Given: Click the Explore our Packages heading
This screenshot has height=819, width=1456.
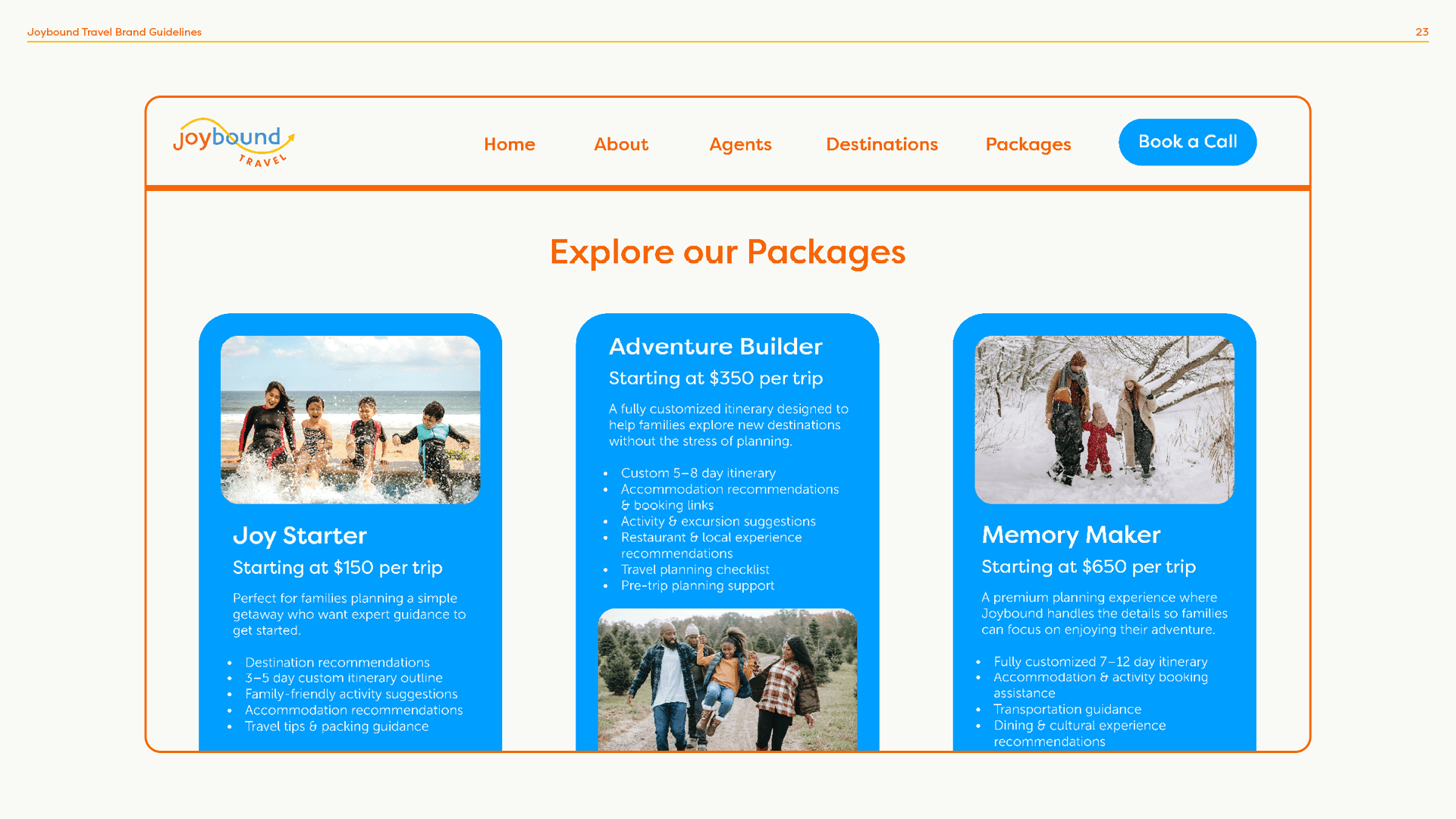Looking at the screenshot, I should (x=727, y=252).
